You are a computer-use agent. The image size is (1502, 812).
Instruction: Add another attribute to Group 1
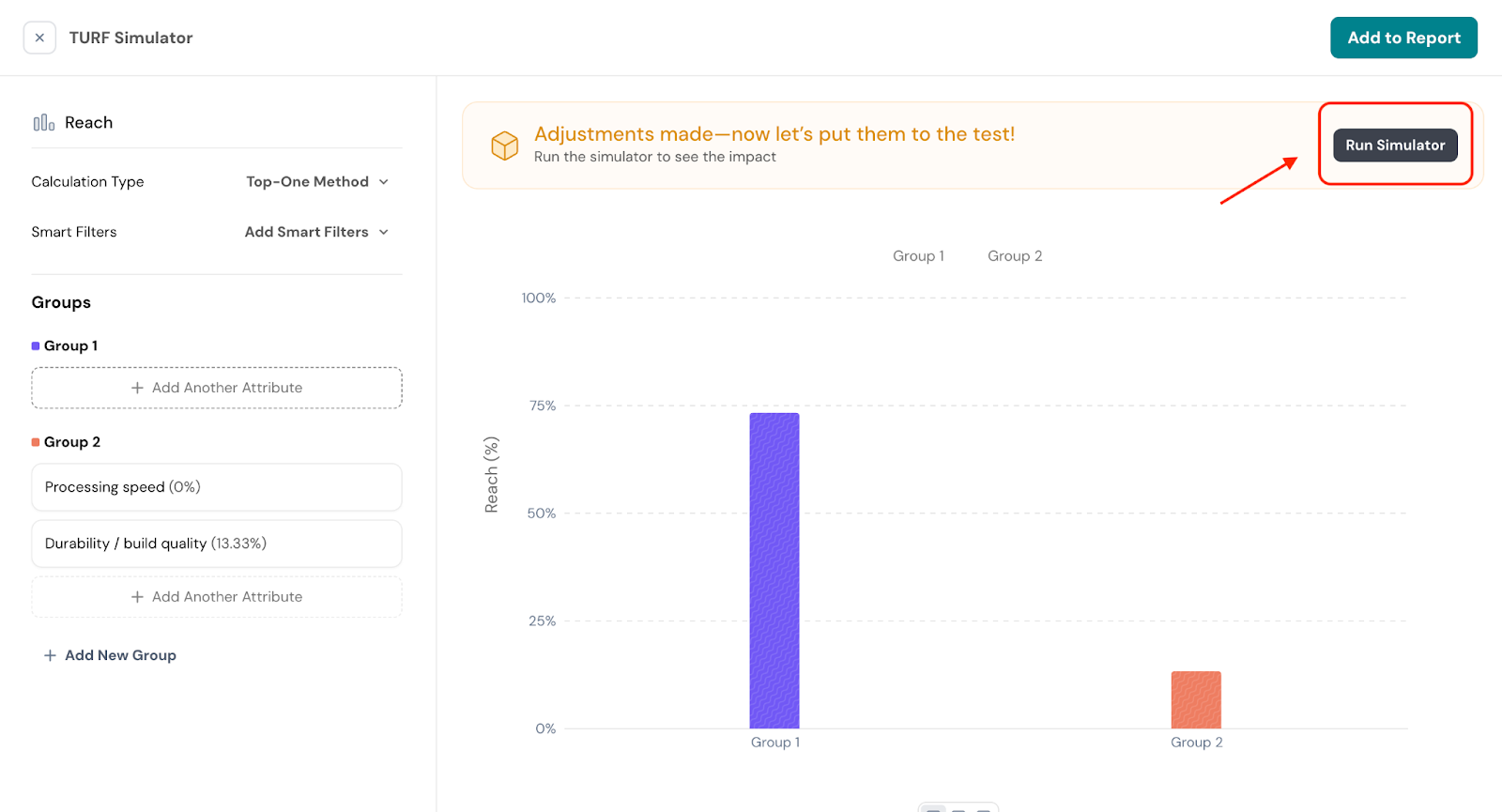point(217,388)
